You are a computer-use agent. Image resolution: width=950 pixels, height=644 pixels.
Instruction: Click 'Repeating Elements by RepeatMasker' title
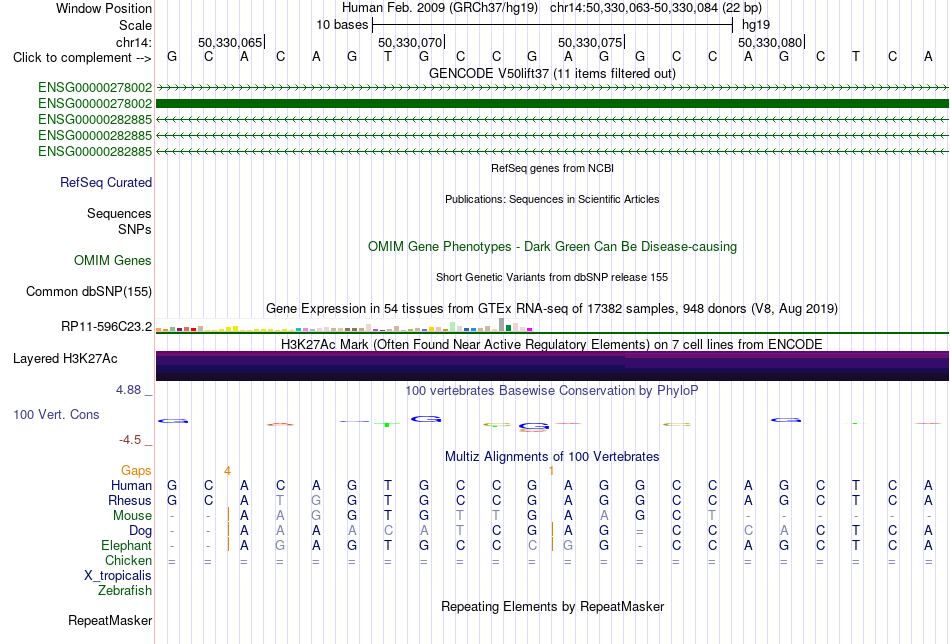552,606
